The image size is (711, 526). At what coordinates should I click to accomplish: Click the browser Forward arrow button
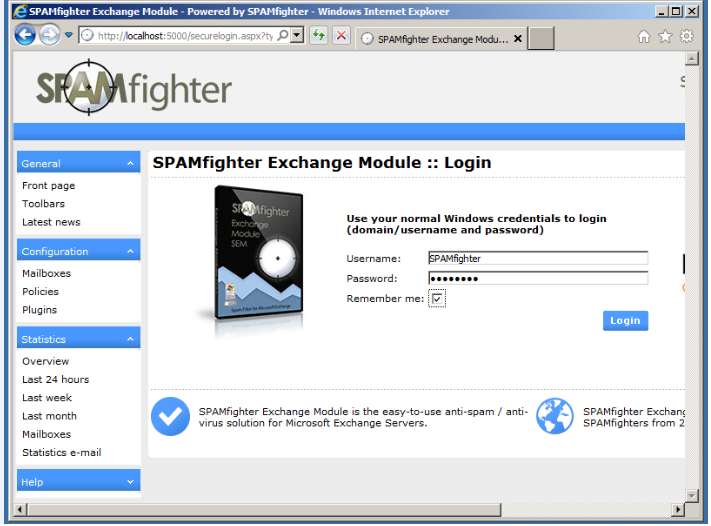[48, 35]
